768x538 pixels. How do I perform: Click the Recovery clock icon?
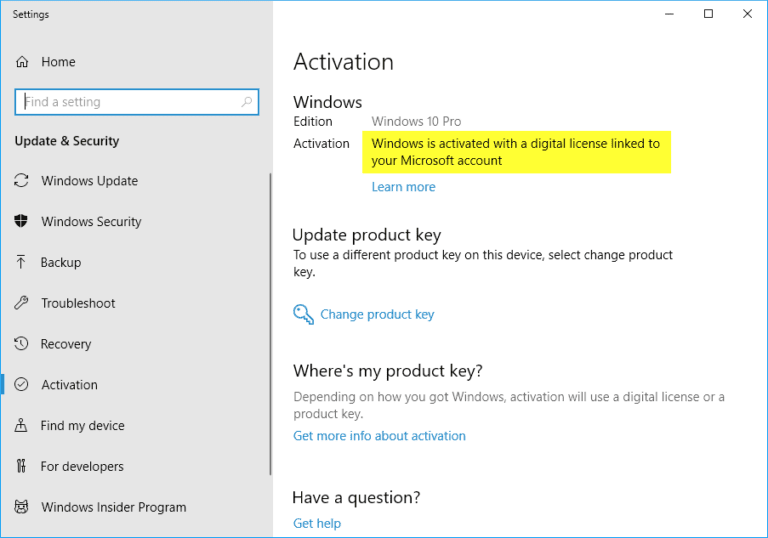(x=21, y=343)
